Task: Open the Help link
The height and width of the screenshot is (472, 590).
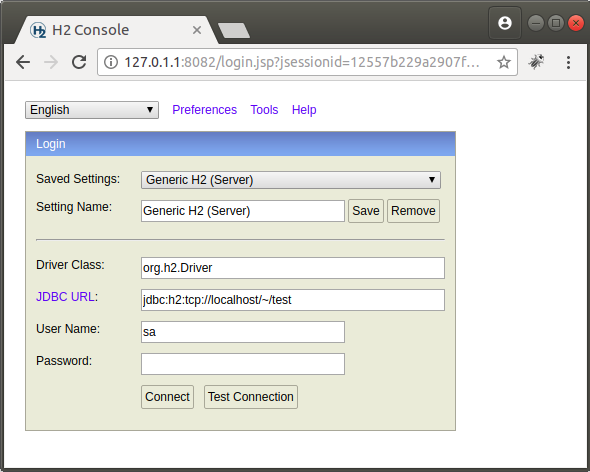Action: (304, 110)
